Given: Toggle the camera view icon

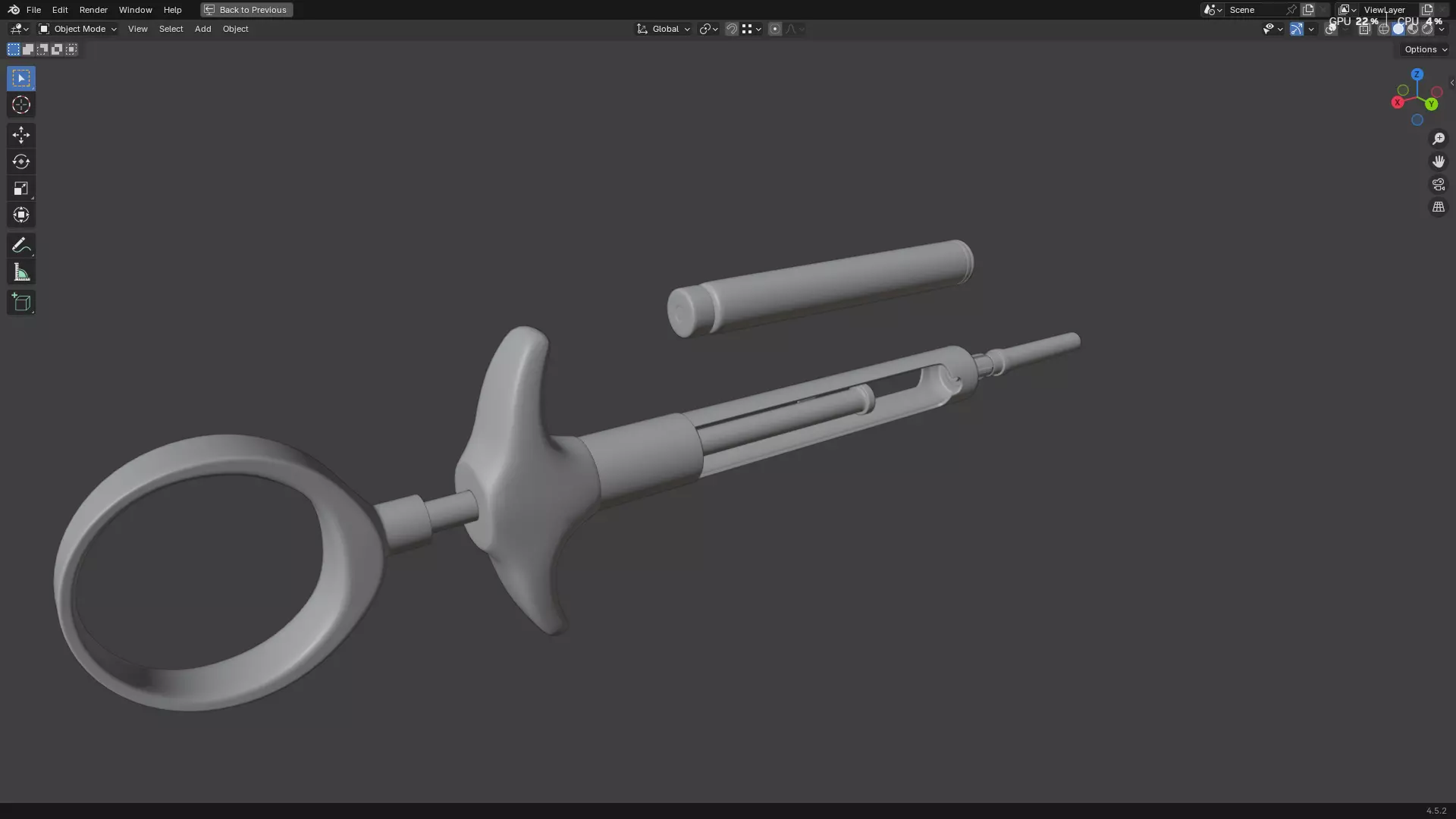Looking at the screenshot, I should point(1439,184).
